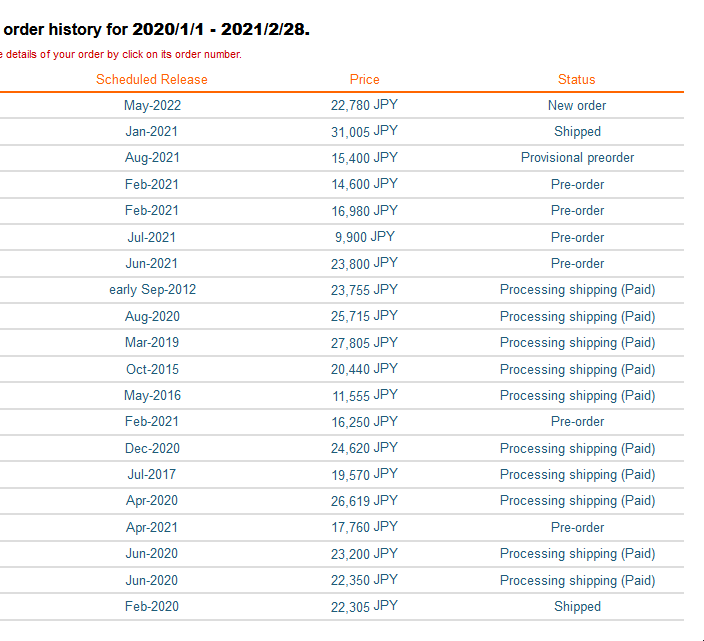Click the order history date range heading
Viewport: 704px width, 641px height.
pyautogui.click(x=157, y=30)
